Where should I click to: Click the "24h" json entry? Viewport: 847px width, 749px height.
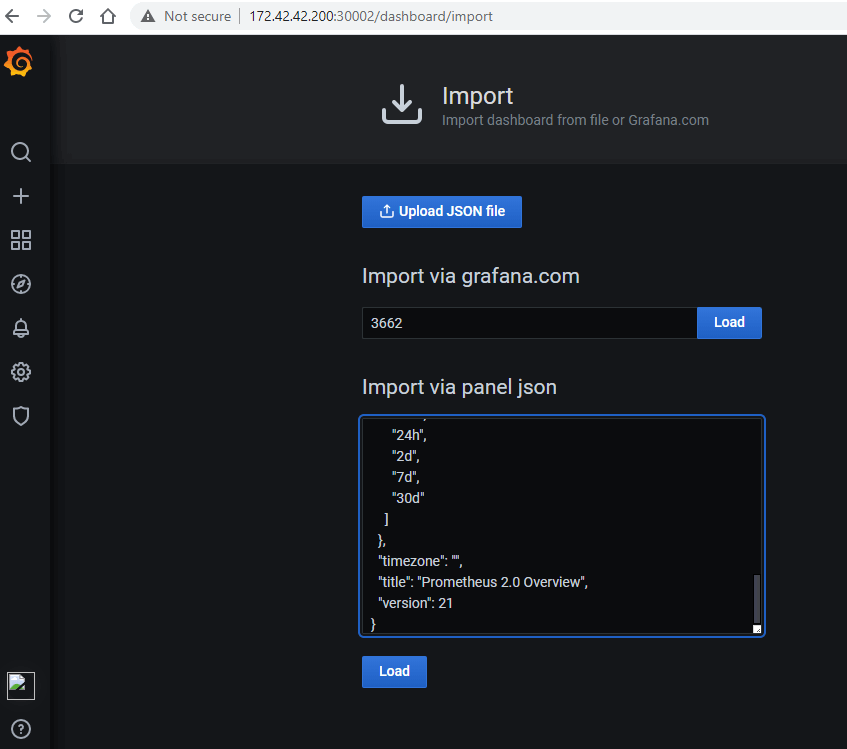click(409, 435)
